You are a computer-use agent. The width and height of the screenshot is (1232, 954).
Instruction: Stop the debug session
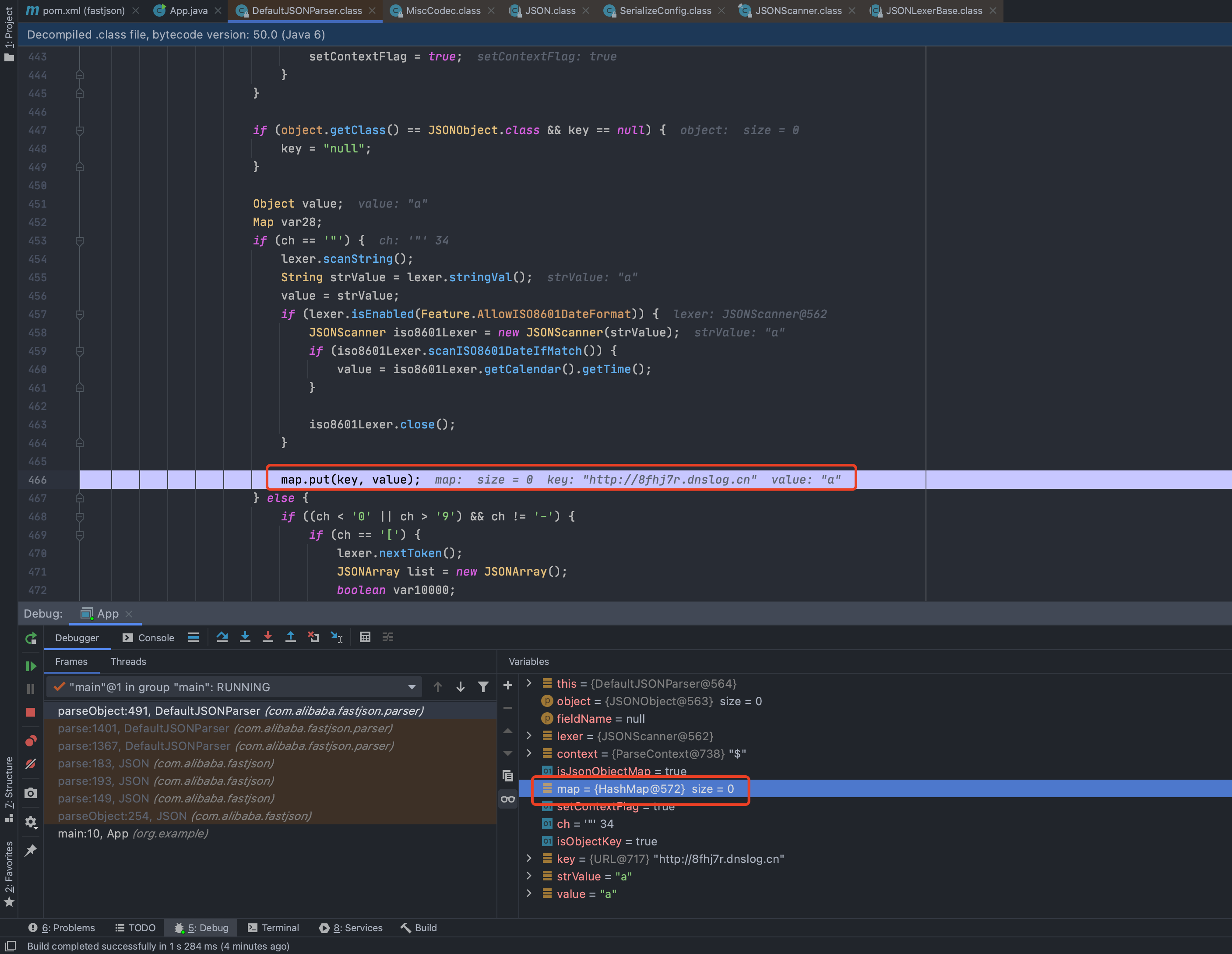[31, 712]
